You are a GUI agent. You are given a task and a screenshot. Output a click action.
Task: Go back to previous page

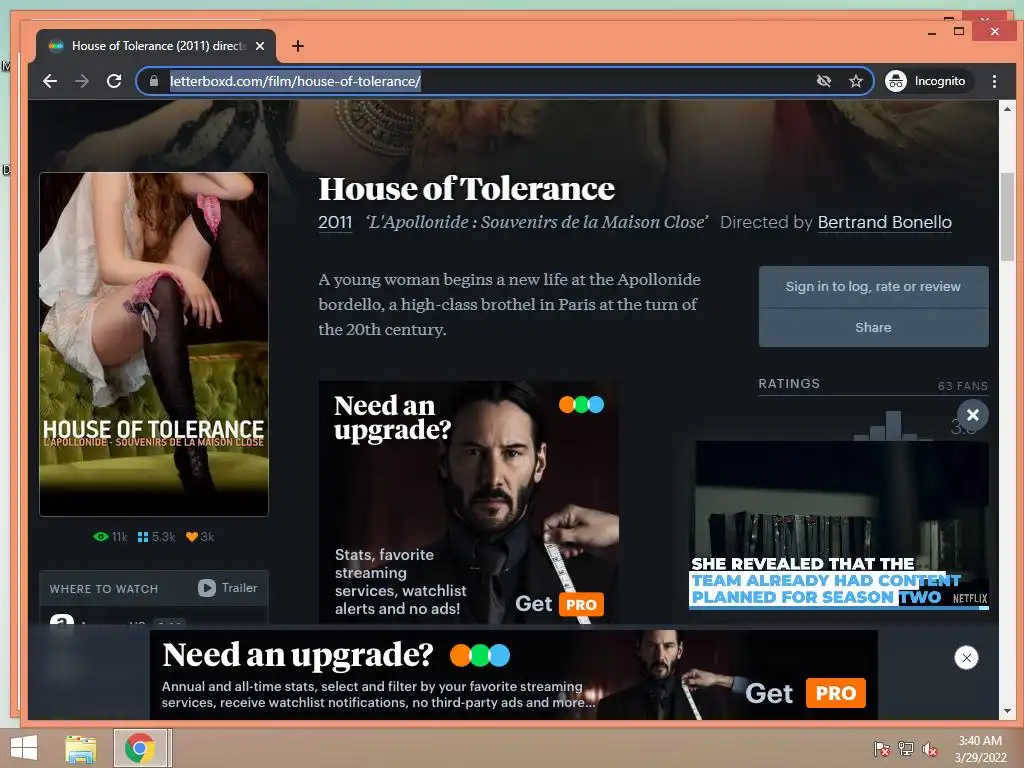coord(50,81)
